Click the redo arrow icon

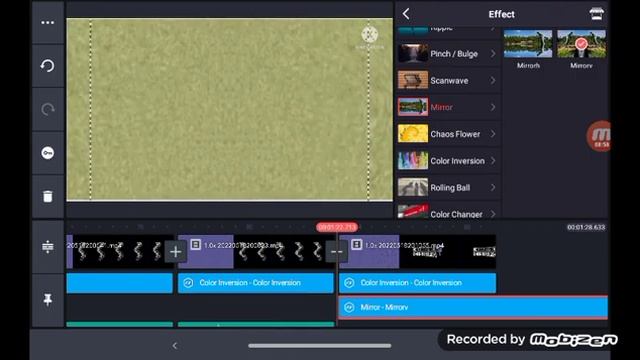click(48, 109)
